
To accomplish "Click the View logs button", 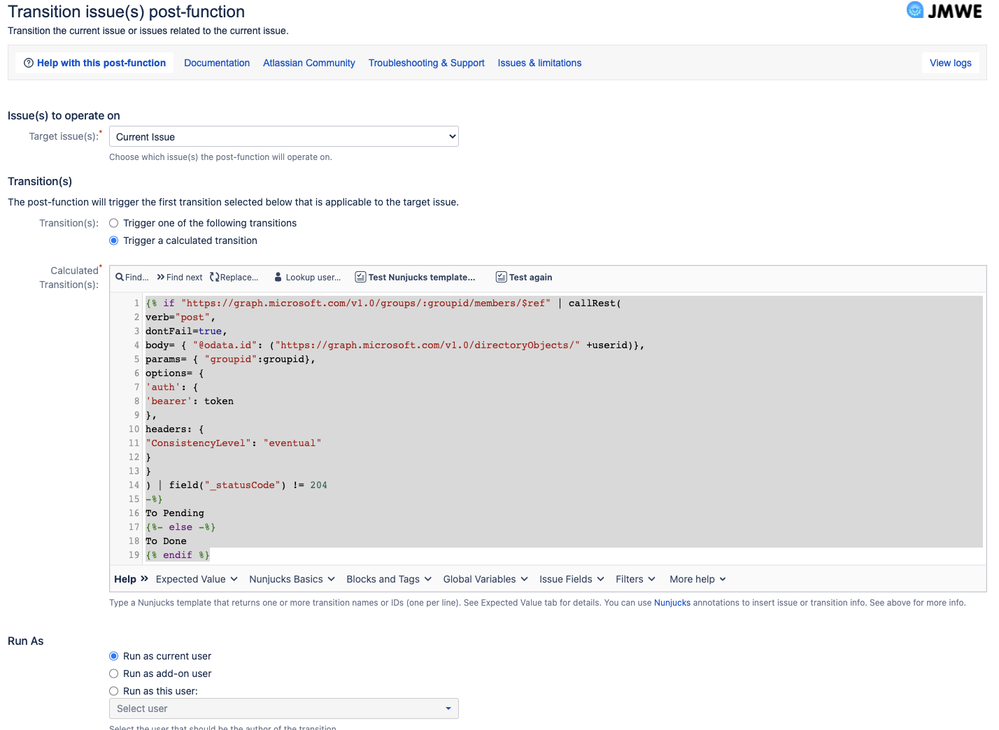I will (x=950, y=63).
